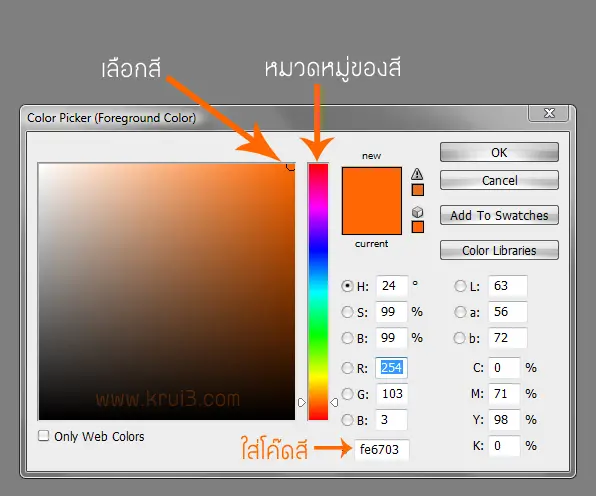Click the brightness B field showing 99
Screen dimensions: 596x496
(392, 338)
